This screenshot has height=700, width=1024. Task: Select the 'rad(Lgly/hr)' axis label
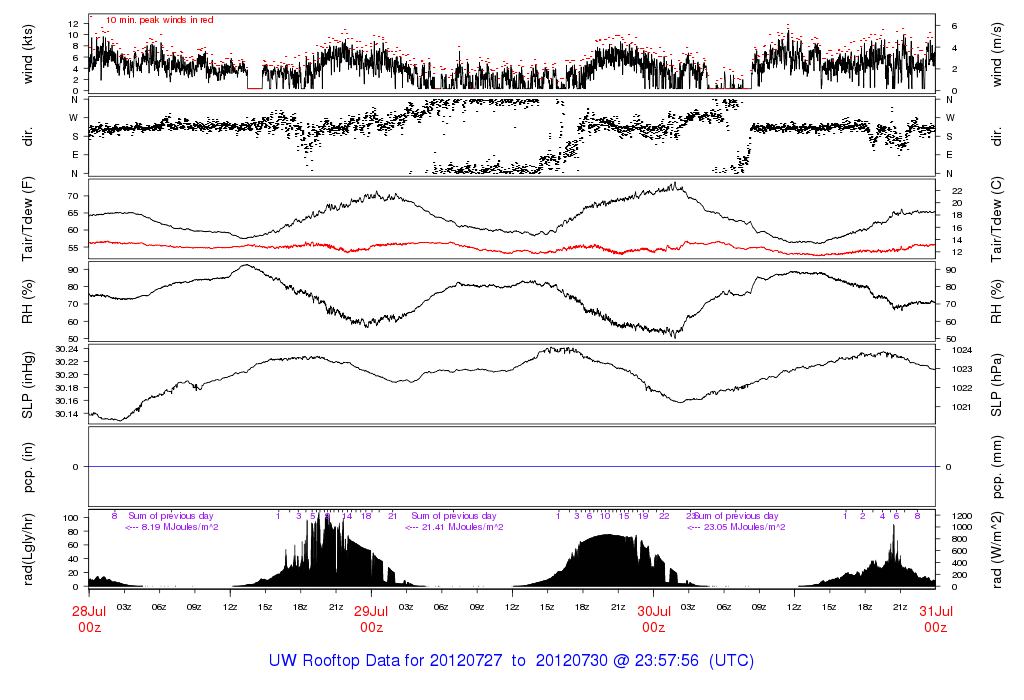(x=27, y=549)
